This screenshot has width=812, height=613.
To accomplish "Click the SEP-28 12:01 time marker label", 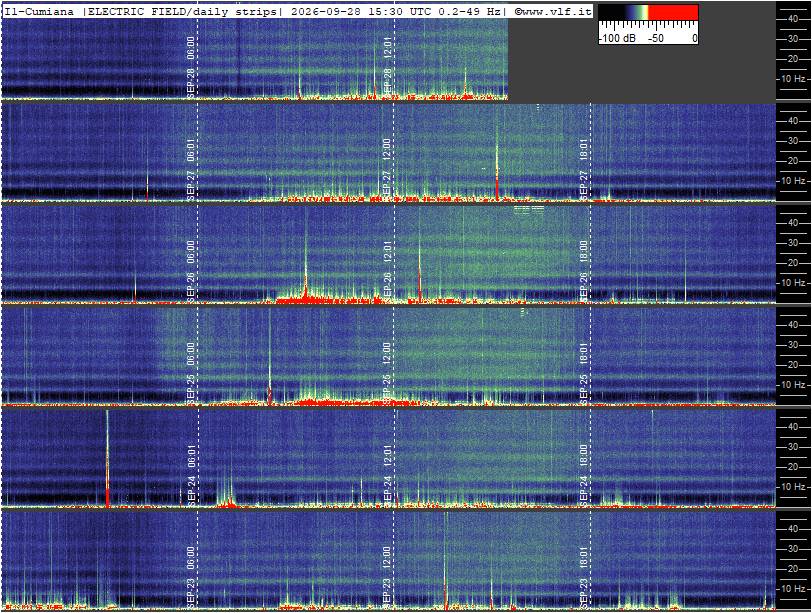I will pyautogui.click(x=387, y=67).
